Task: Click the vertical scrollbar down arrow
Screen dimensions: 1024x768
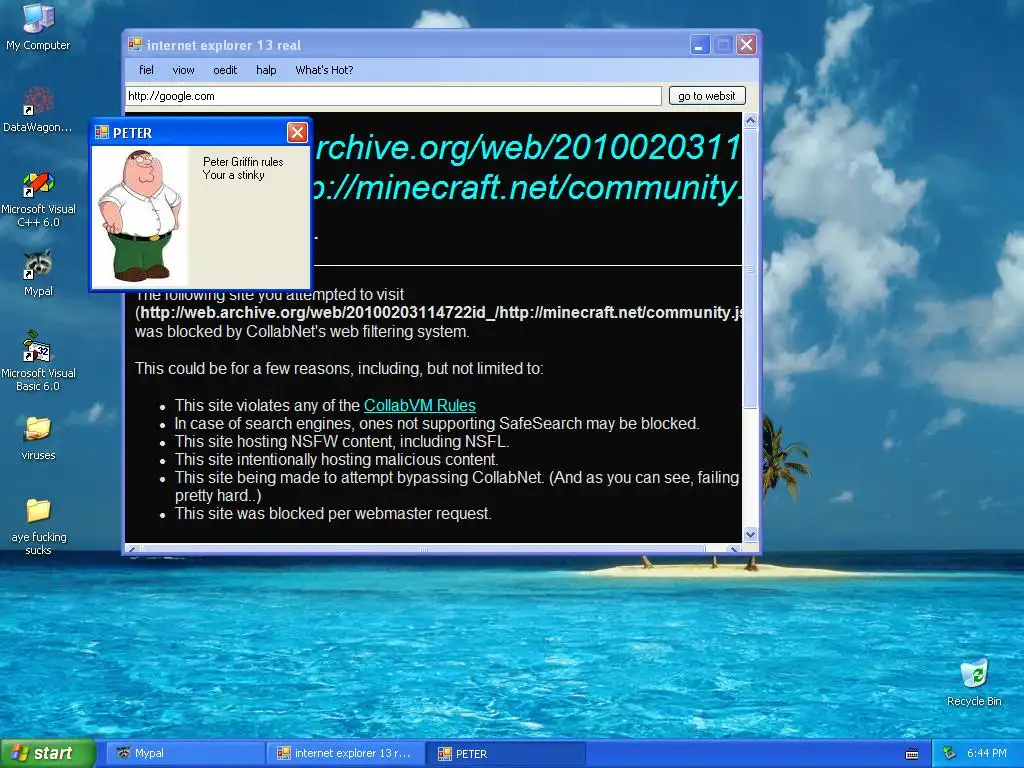Action: click(750, 534)
